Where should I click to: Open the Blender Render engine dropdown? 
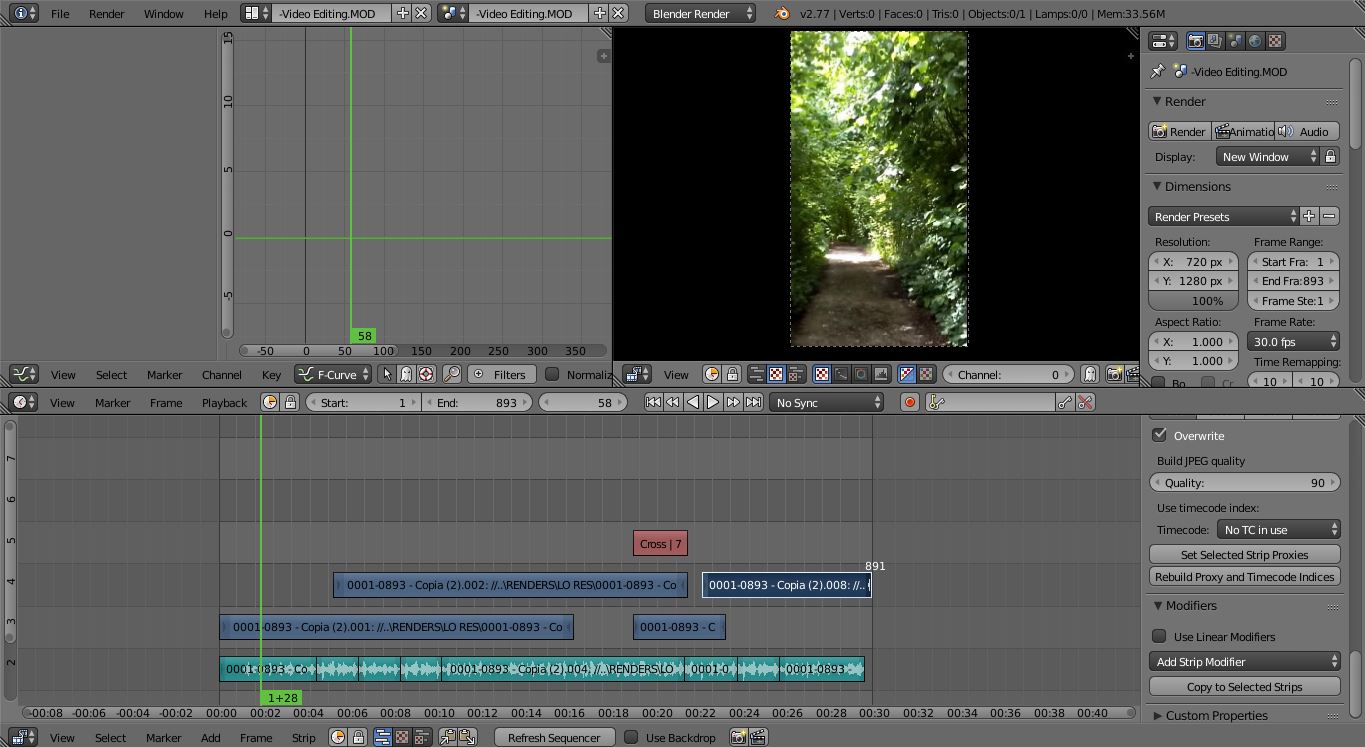point(700,13)
